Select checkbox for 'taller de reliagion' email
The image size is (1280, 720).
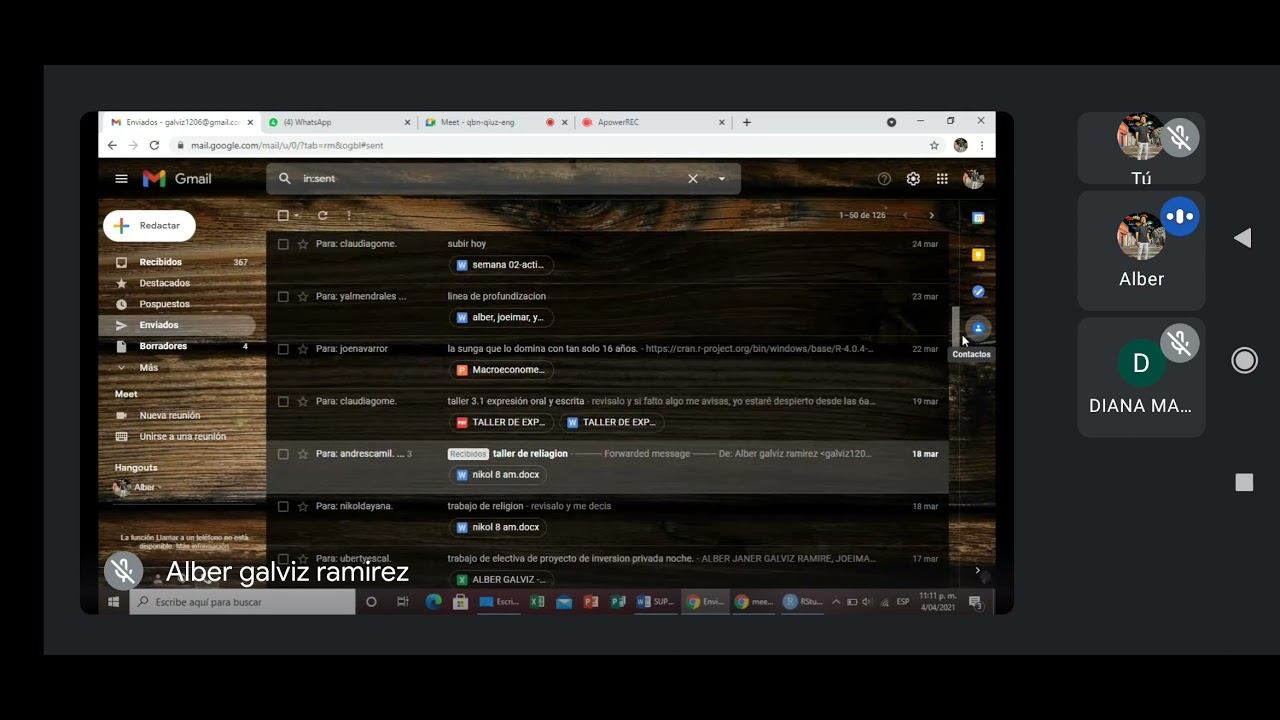(283, 454)
